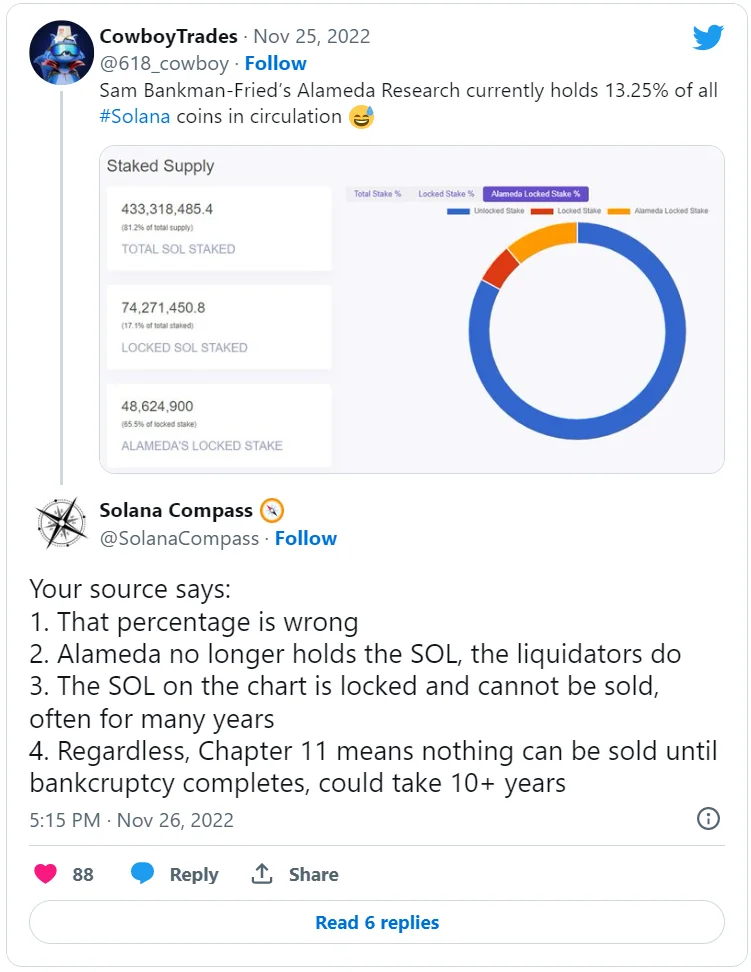Click CowboyTrades profile avatar
The height and width of the screenshot is (972, 751).
pos(62,52)
